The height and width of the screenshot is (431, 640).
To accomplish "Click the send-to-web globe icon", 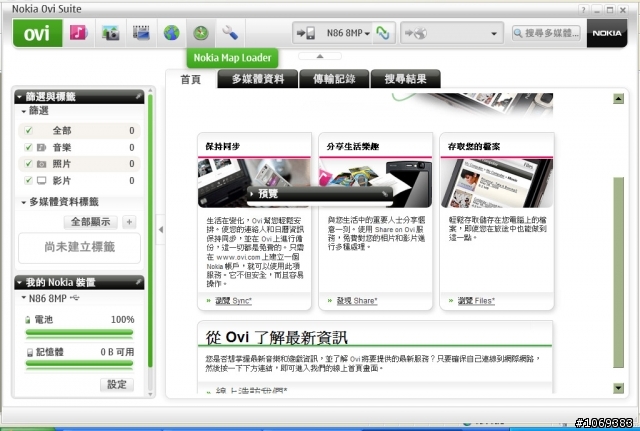I will click(x=416, y=33).
